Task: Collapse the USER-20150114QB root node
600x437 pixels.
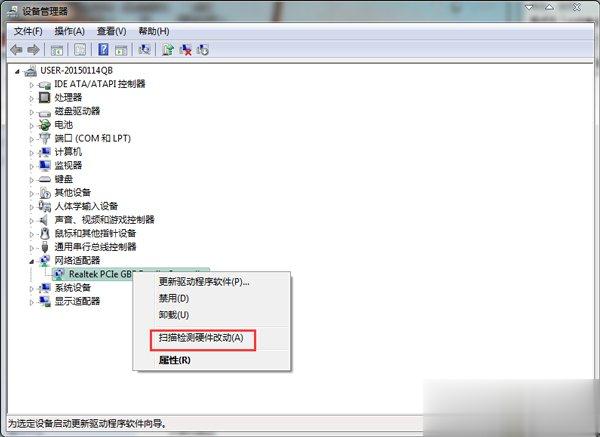Action: pyautogui.click(x=17, y=71)
